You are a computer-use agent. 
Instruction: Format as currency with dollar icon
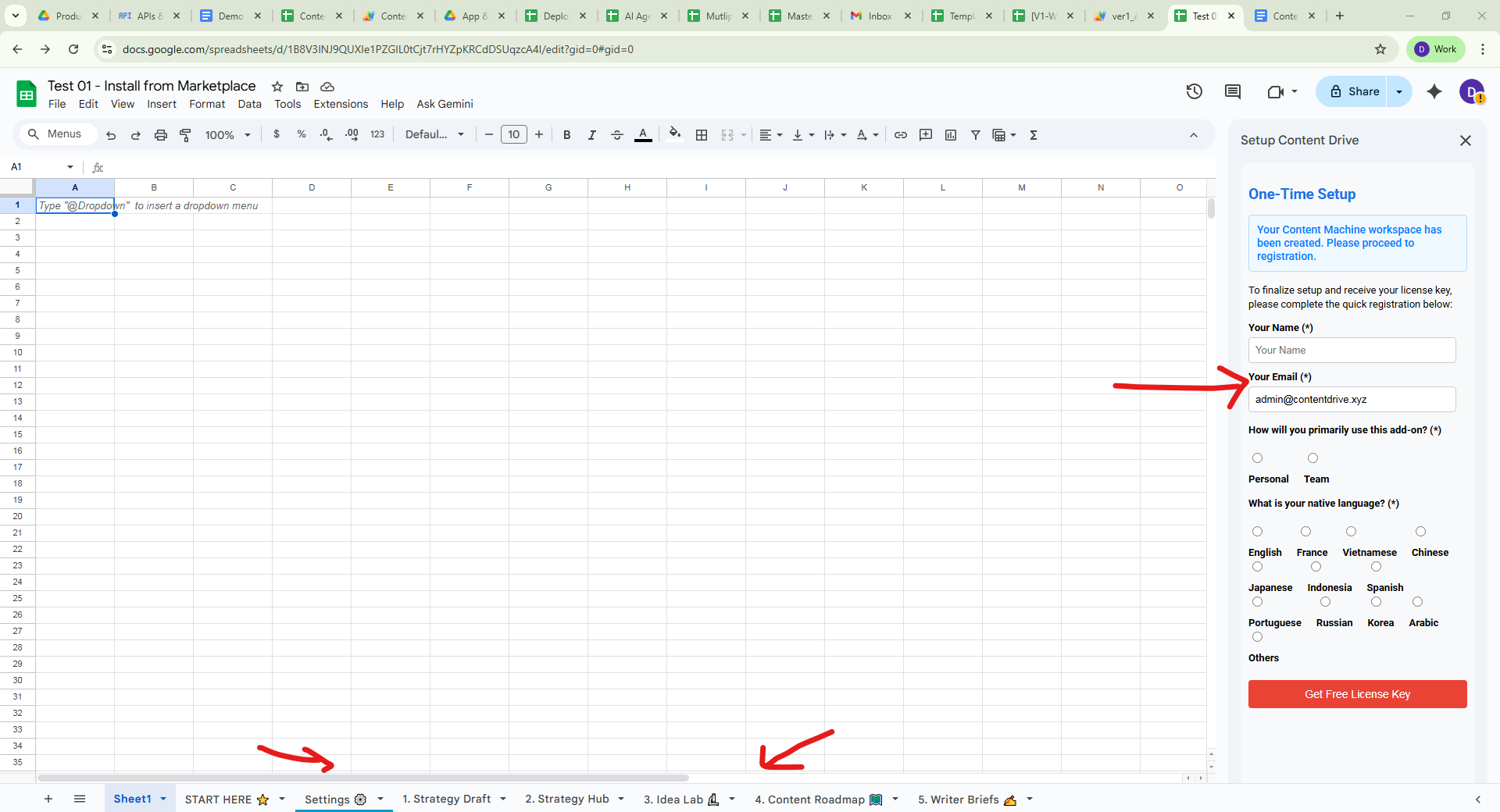coord(277,134)
